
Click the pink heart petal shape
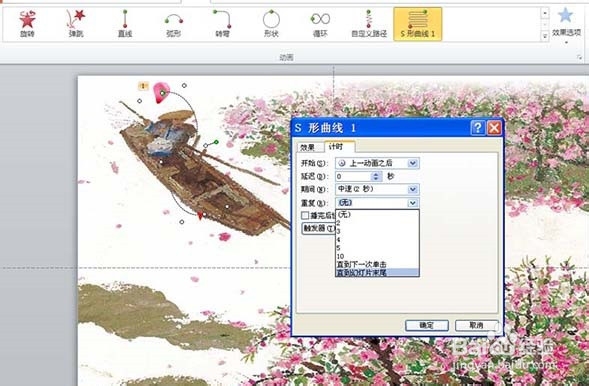coord(161,92)
